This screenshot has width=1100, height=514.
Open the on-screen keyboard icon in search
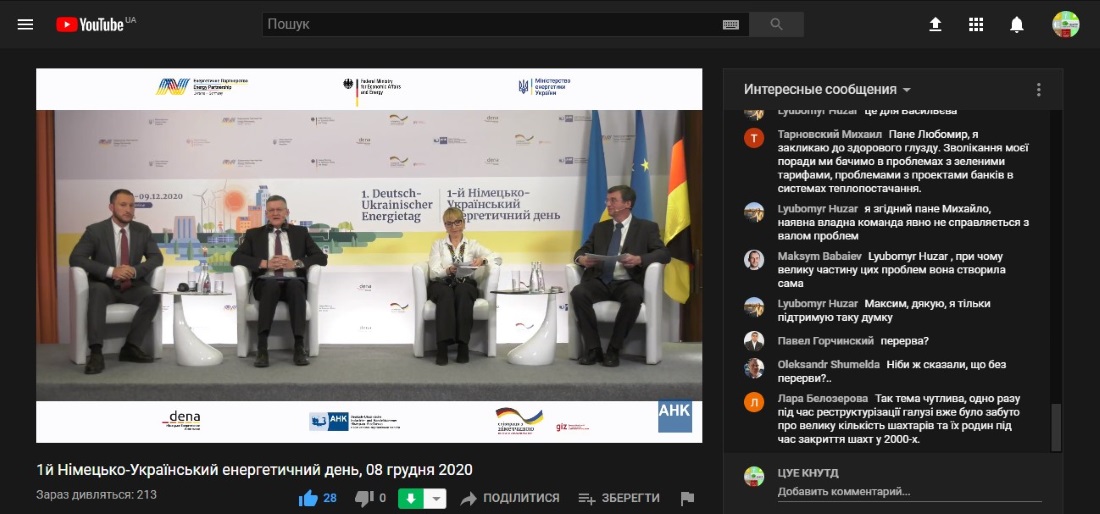coord(730,25)
